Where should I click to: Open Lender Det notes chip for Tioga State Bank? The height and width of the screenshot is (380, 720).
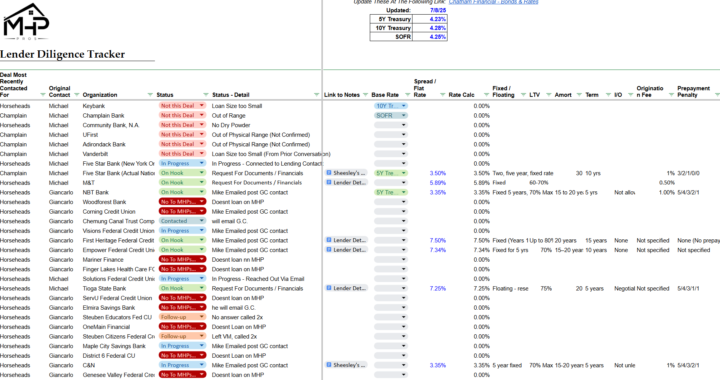click(347, 289)
